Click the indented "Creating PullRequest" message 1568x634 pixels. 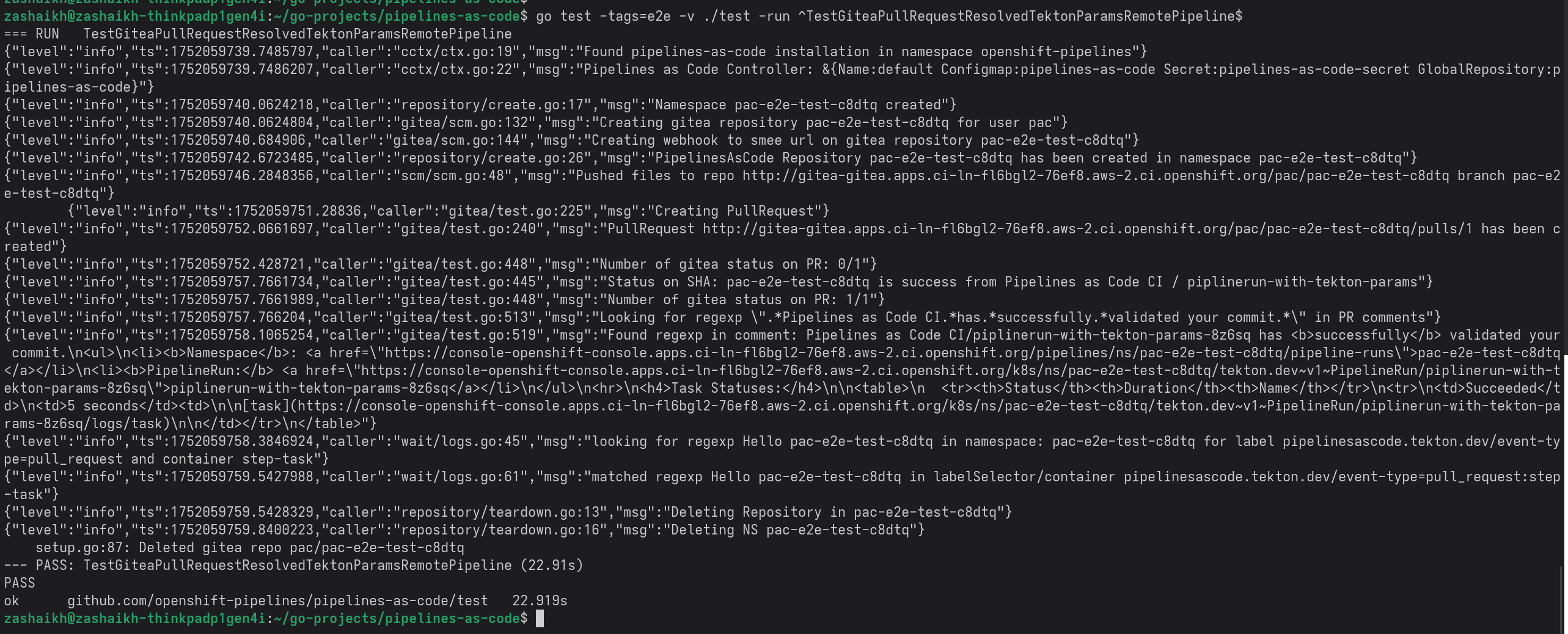tap(738, 211)
